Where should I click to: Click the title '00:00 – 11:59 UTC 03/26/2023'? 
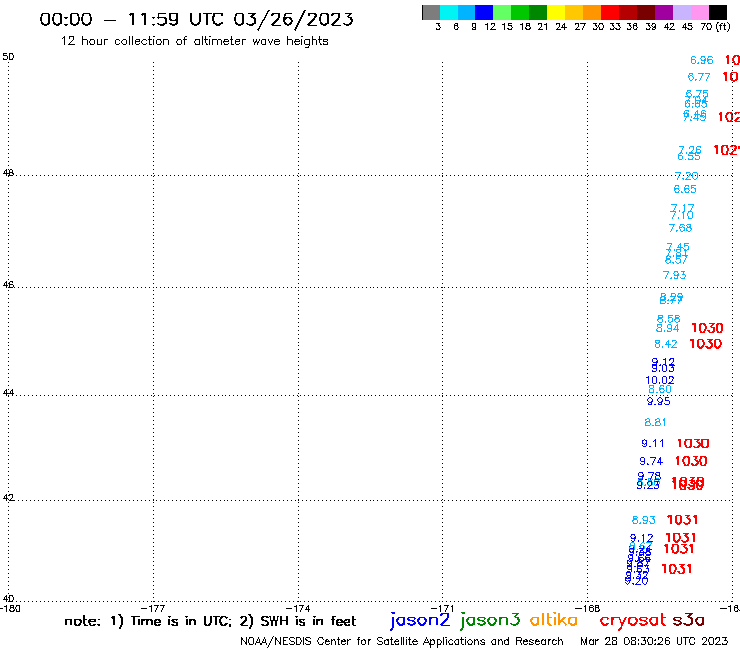point(196,19)
